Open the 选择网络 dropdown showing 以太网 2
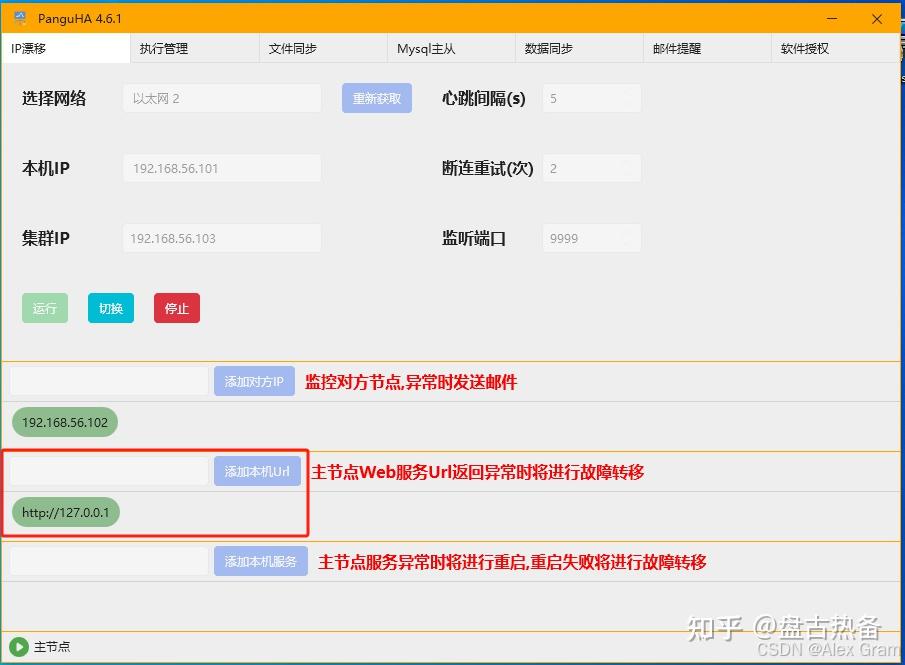 coord(222,98)
